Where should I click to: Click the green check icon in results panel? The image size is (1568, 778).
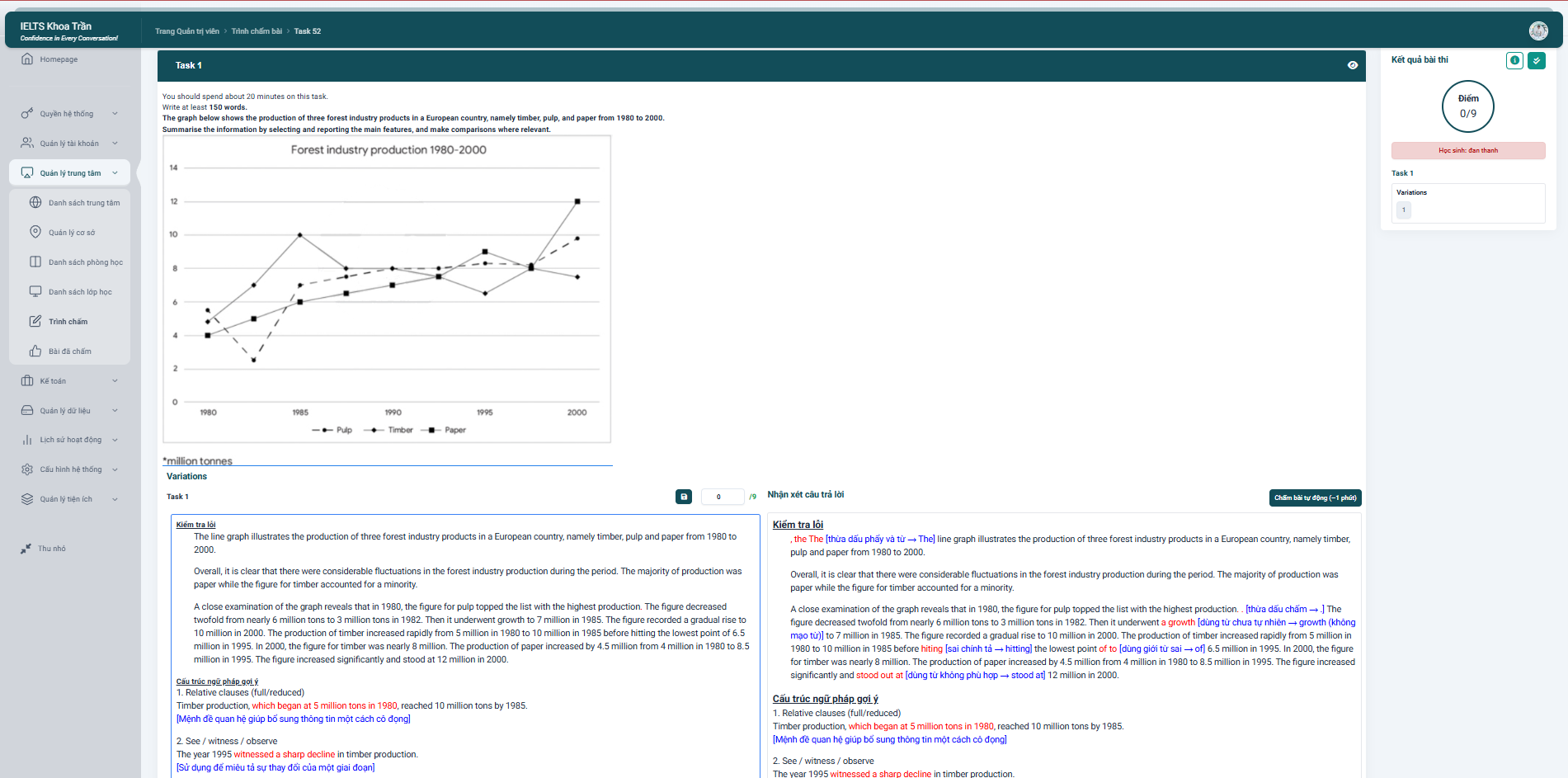pyautogui.click(x=1536, y=60)
